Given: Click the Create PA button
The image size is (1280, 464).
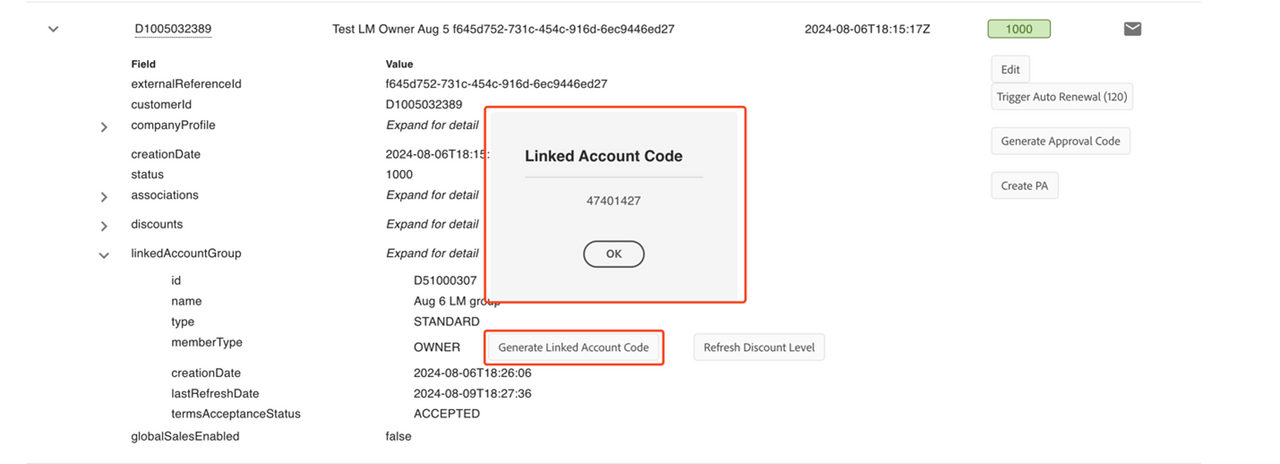Looking at the screenshot, I should (x=1024, y=186).
